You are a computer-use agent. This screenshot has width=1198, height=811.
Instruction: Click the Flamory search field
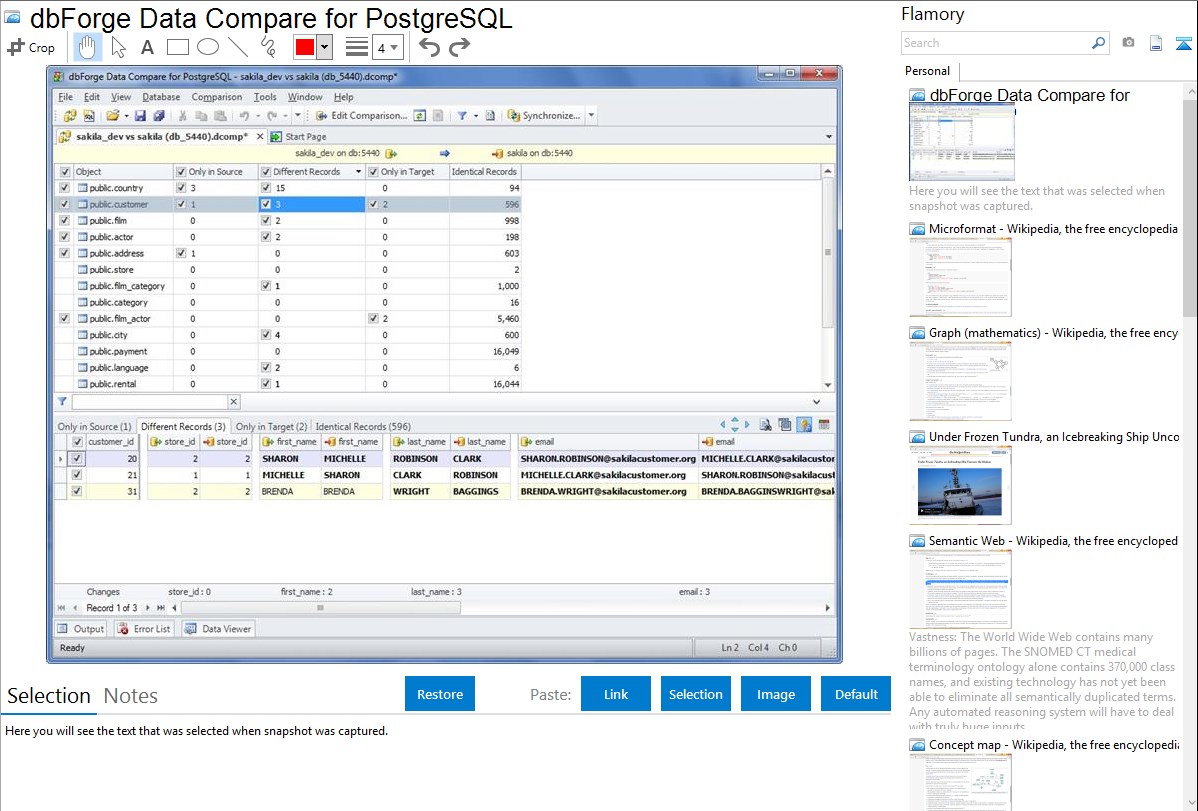(x=996, y=43)
